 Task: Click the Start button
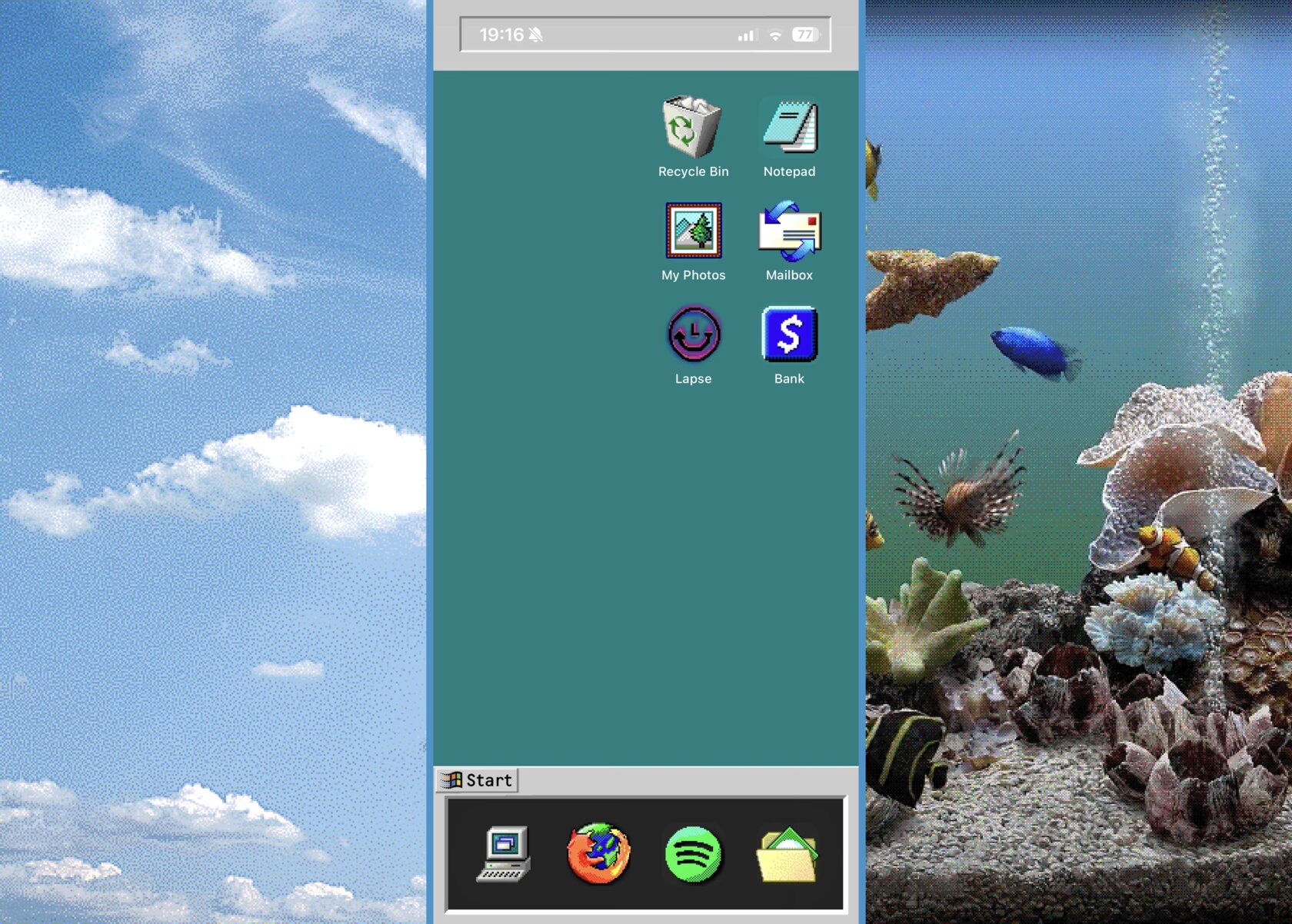coord(477,780)
